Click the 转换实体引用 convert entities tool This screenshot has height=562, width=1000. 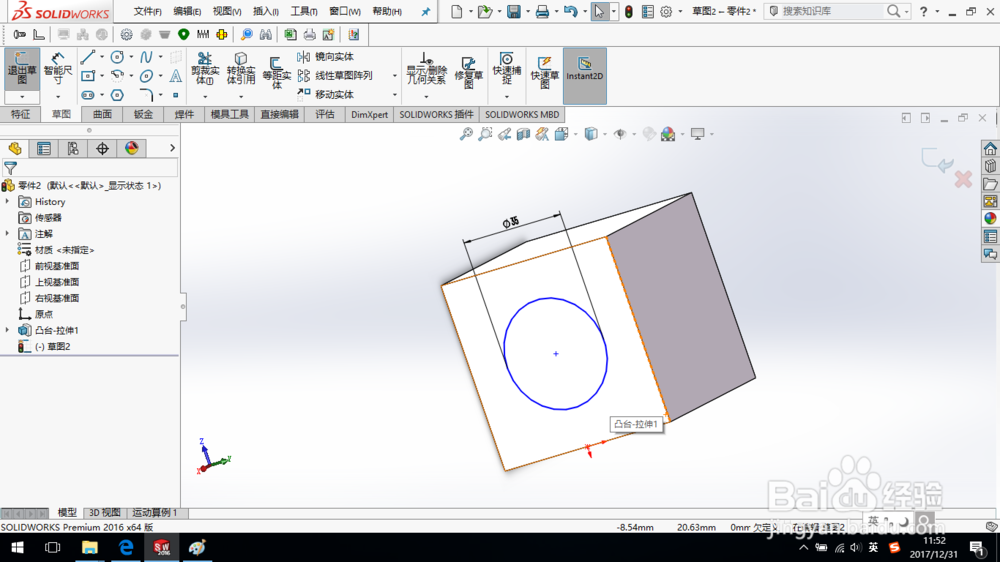[x=240, y=69]
